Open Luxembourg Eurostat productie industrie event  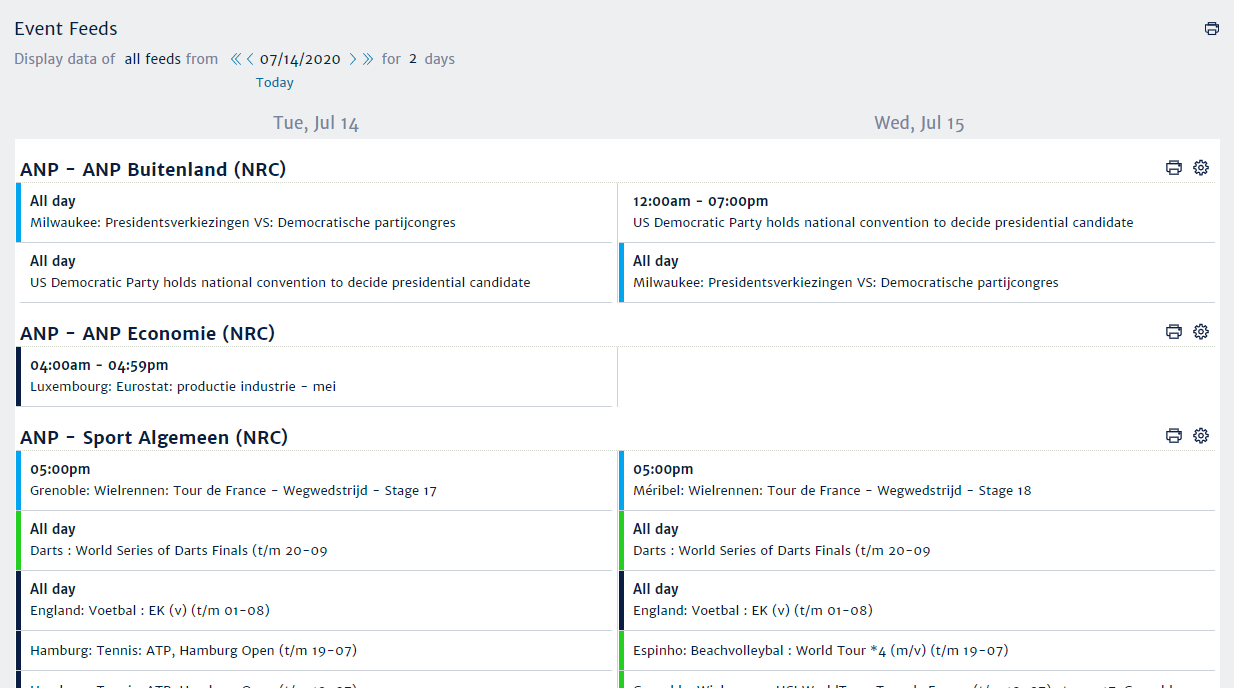click(x=314, y=376)
